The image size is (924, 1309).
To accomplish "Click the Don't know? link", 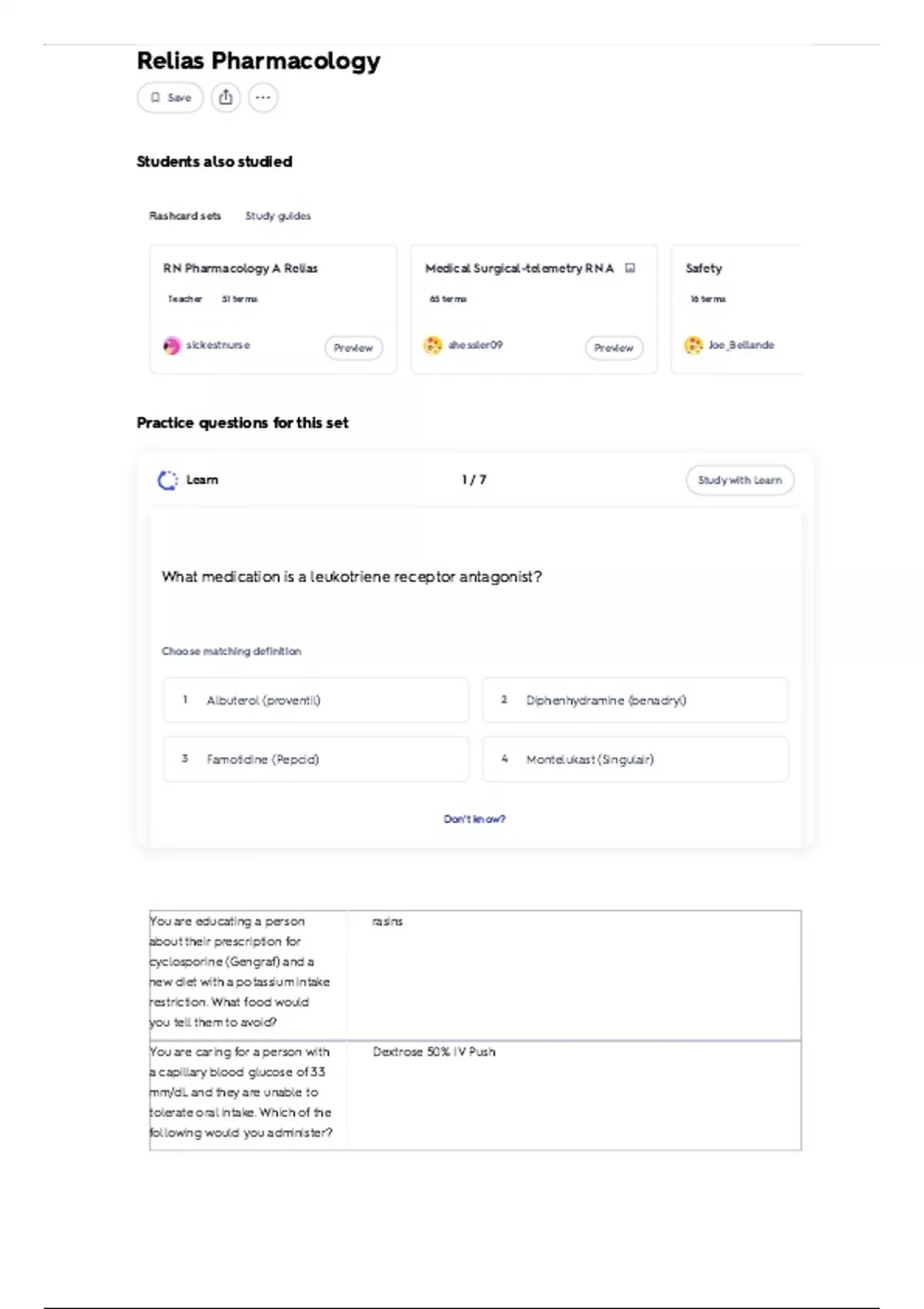I will pos(474,819).
